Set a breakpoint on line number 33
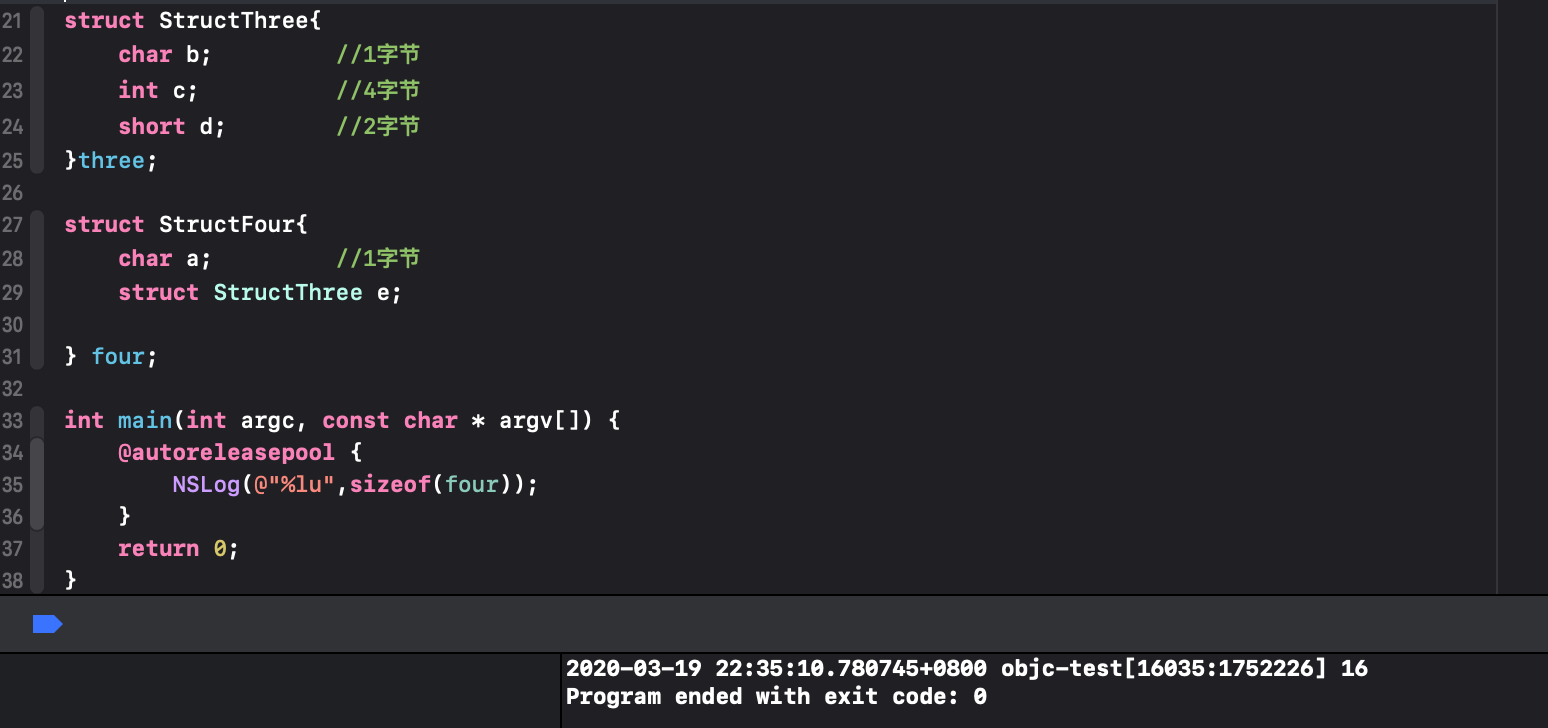Viewport: 1548px width, 728px height. (x=12, y=420)
